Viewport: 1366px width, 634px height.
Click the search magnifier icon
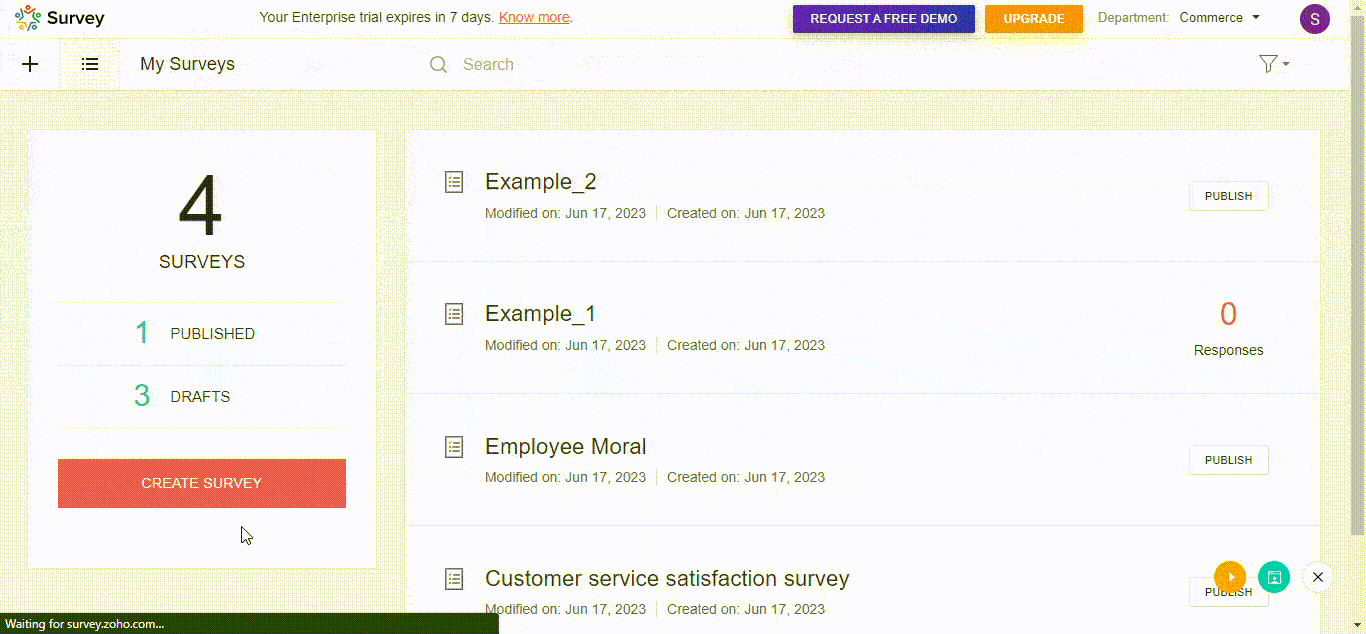point(438,64)
